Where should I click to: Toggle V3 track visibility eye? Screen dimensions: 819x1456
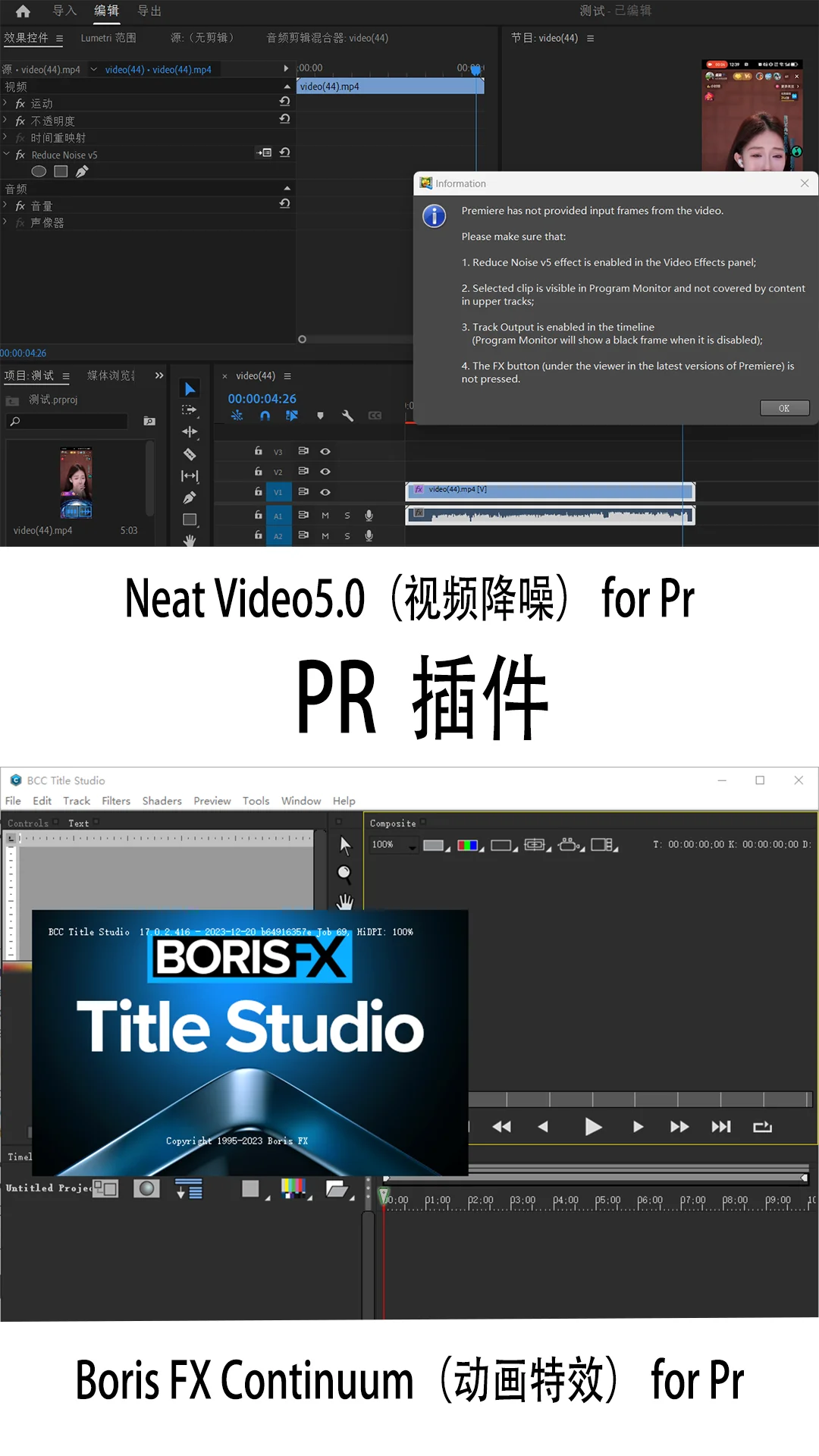(x=325, y=451)
